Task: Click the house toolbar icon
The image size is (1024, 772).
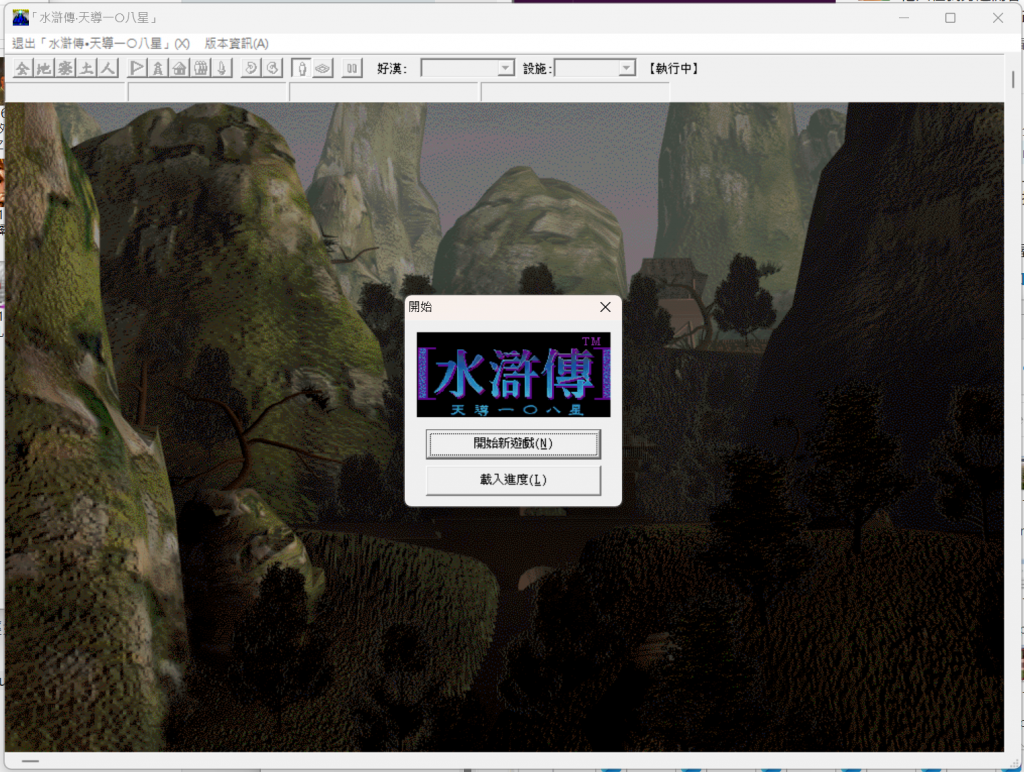Action: click(x=180, y=68)
